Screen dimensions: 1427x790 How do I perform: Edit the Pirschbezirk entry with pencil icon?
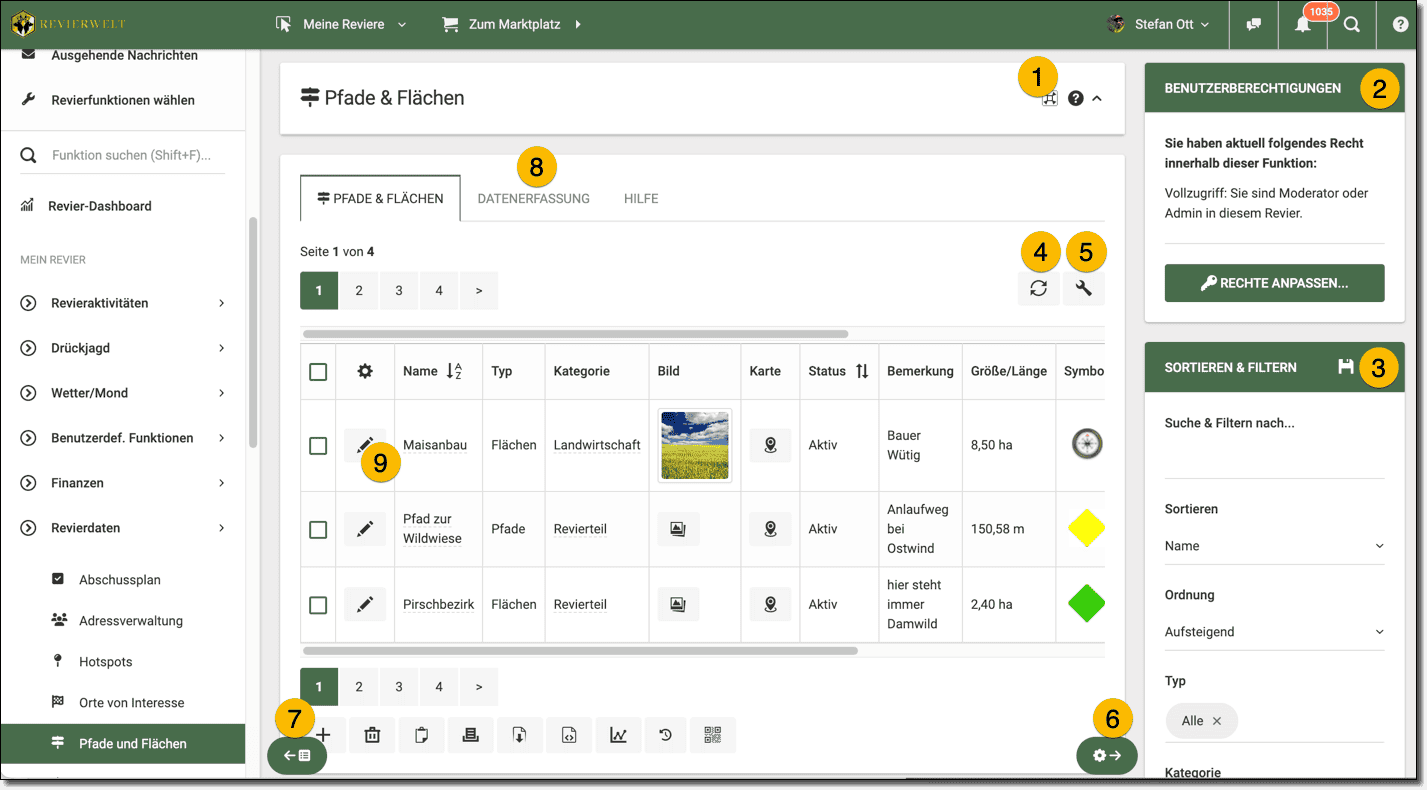tap(365, 604)
